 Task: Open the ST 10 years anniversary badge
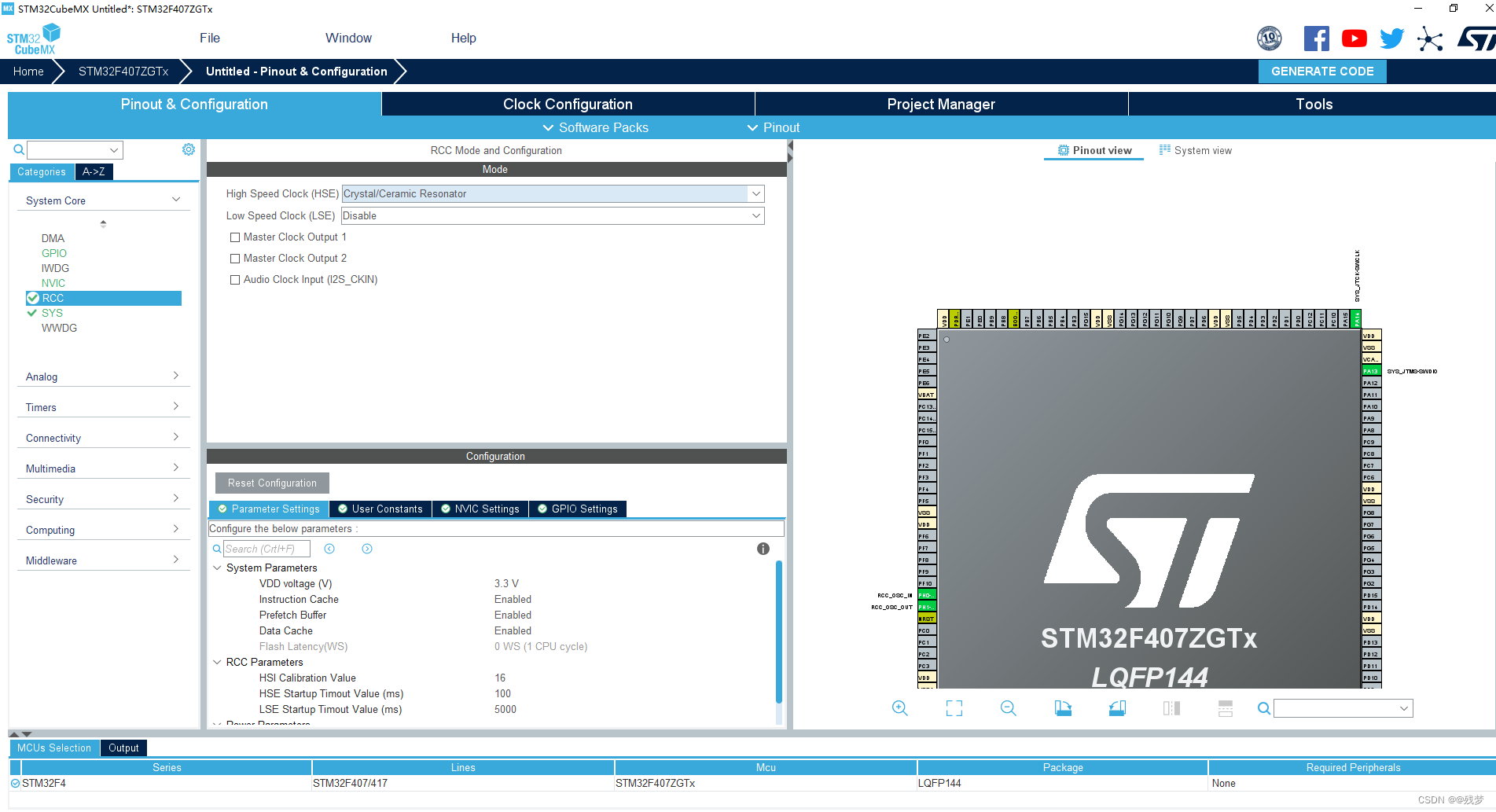pyautogui.click(x=1269, y=39)
